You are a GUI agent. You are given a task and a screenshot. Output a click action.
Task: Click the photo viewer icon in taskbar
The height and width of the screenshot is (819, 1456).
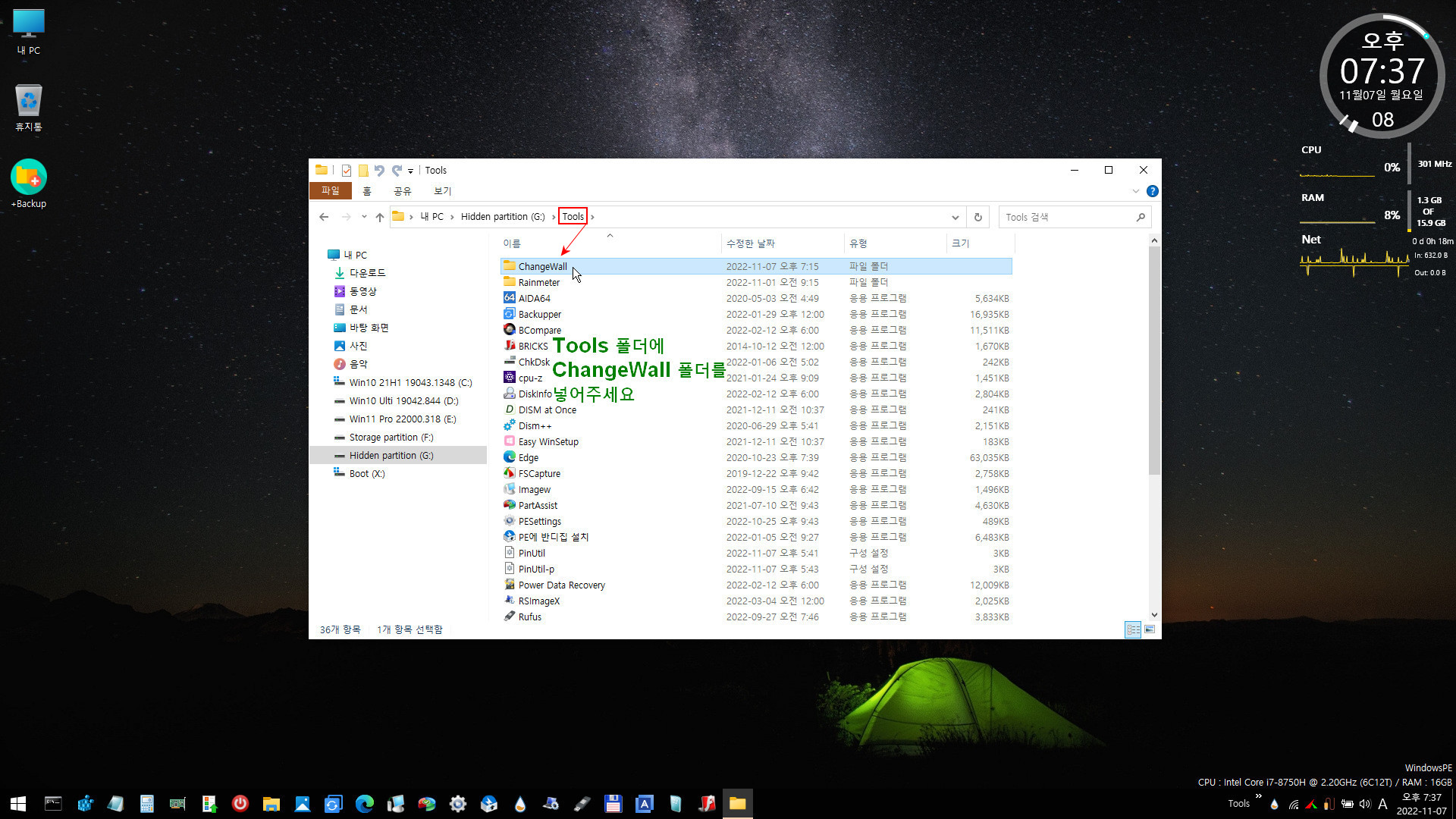tap(302, 804)
